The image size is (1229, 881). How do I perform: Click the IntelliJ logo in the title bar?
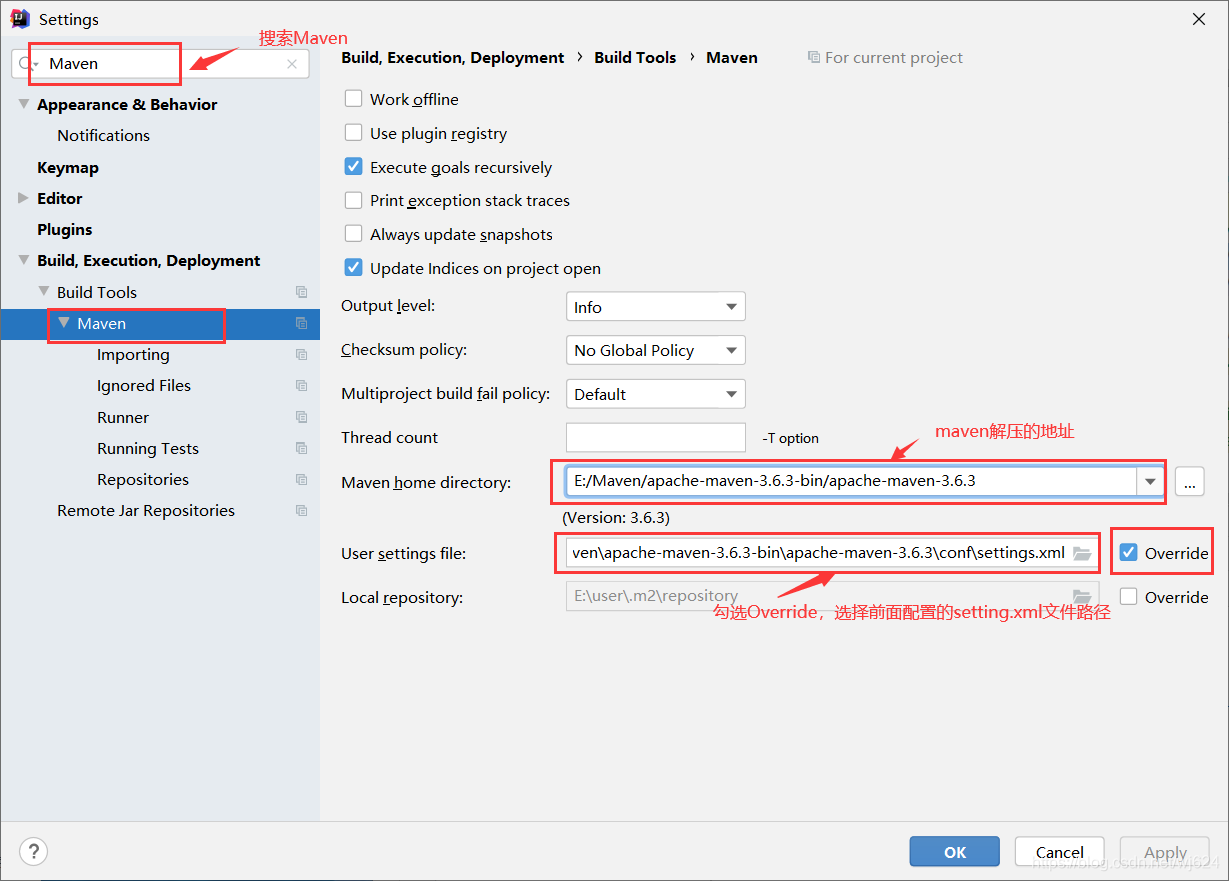pyautogui.click(x=20, y=19)
